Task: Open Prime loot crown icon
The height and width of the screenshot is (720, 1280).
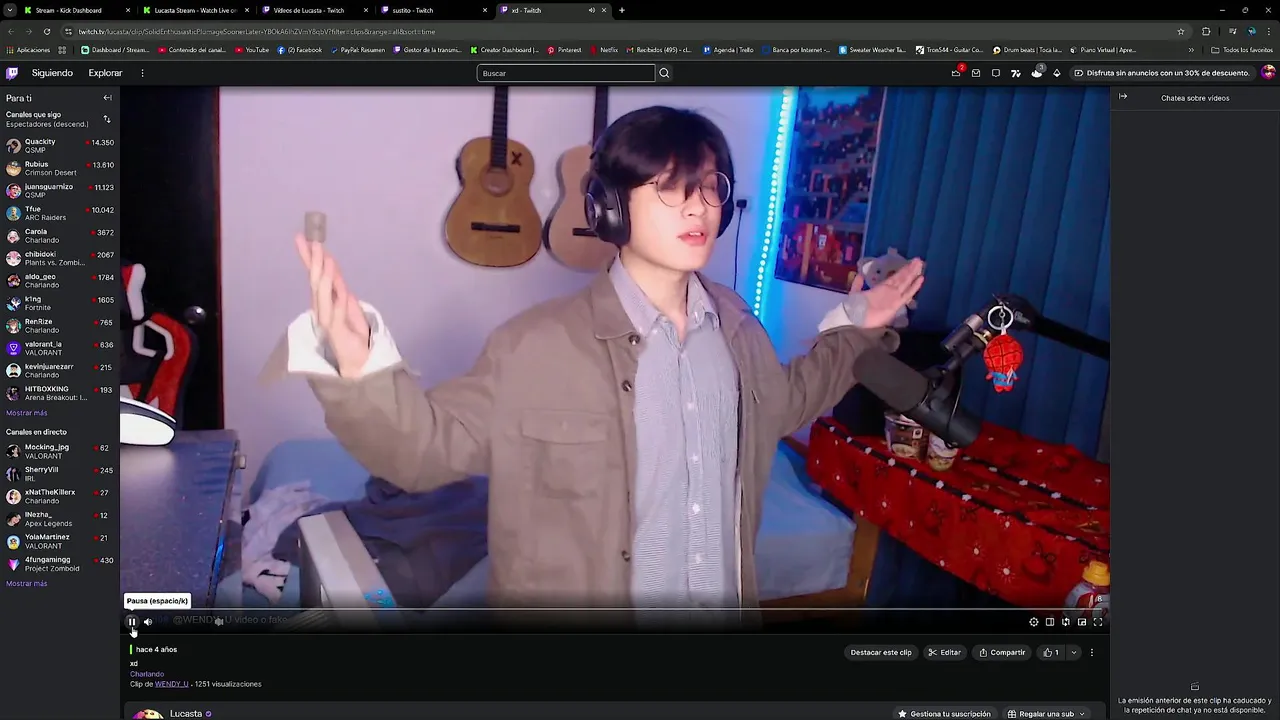Action: 956,73
